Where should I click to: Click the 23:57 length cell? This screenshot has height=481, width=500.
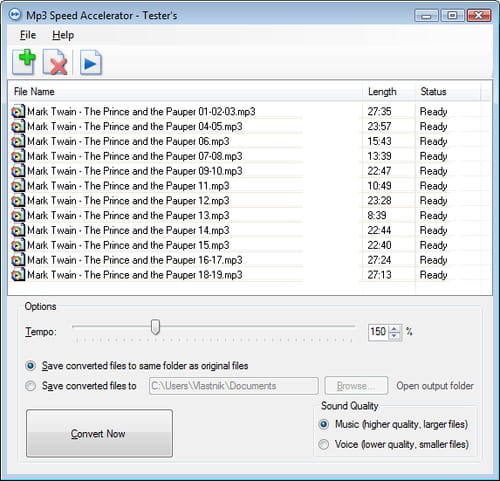[x=379, y=126]
